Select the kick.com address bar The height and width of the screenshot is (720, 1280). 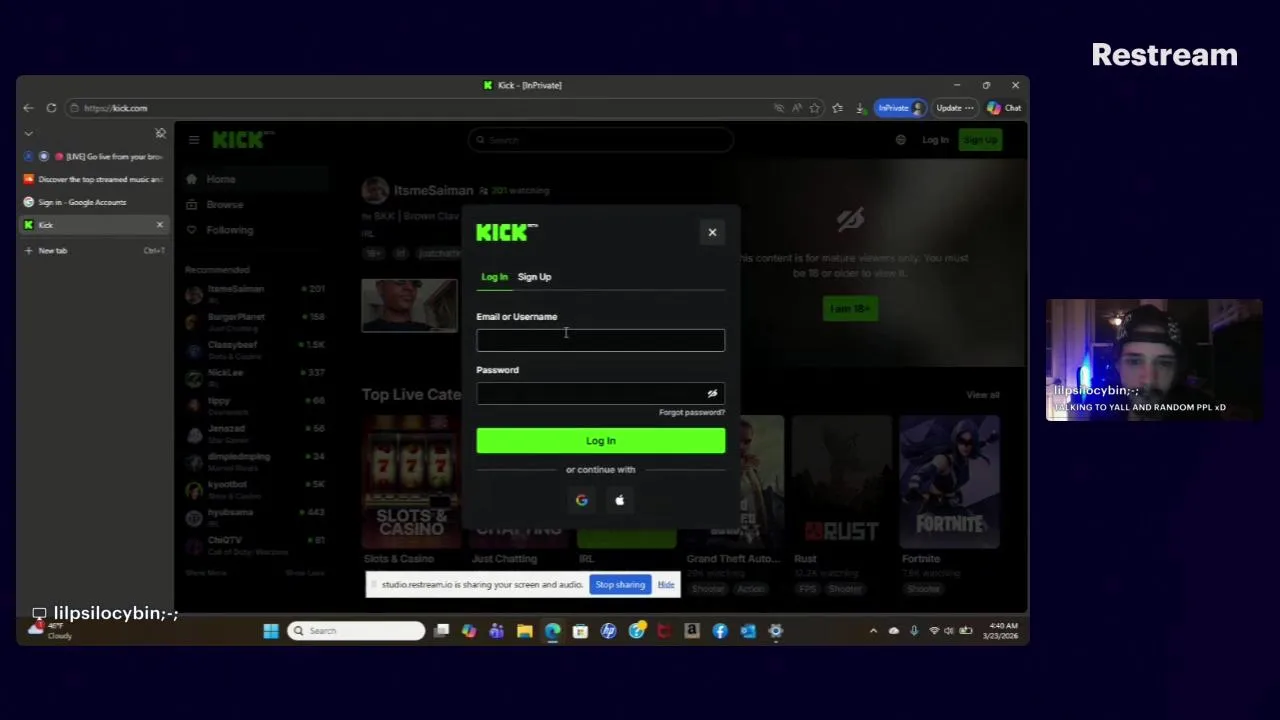420,108
